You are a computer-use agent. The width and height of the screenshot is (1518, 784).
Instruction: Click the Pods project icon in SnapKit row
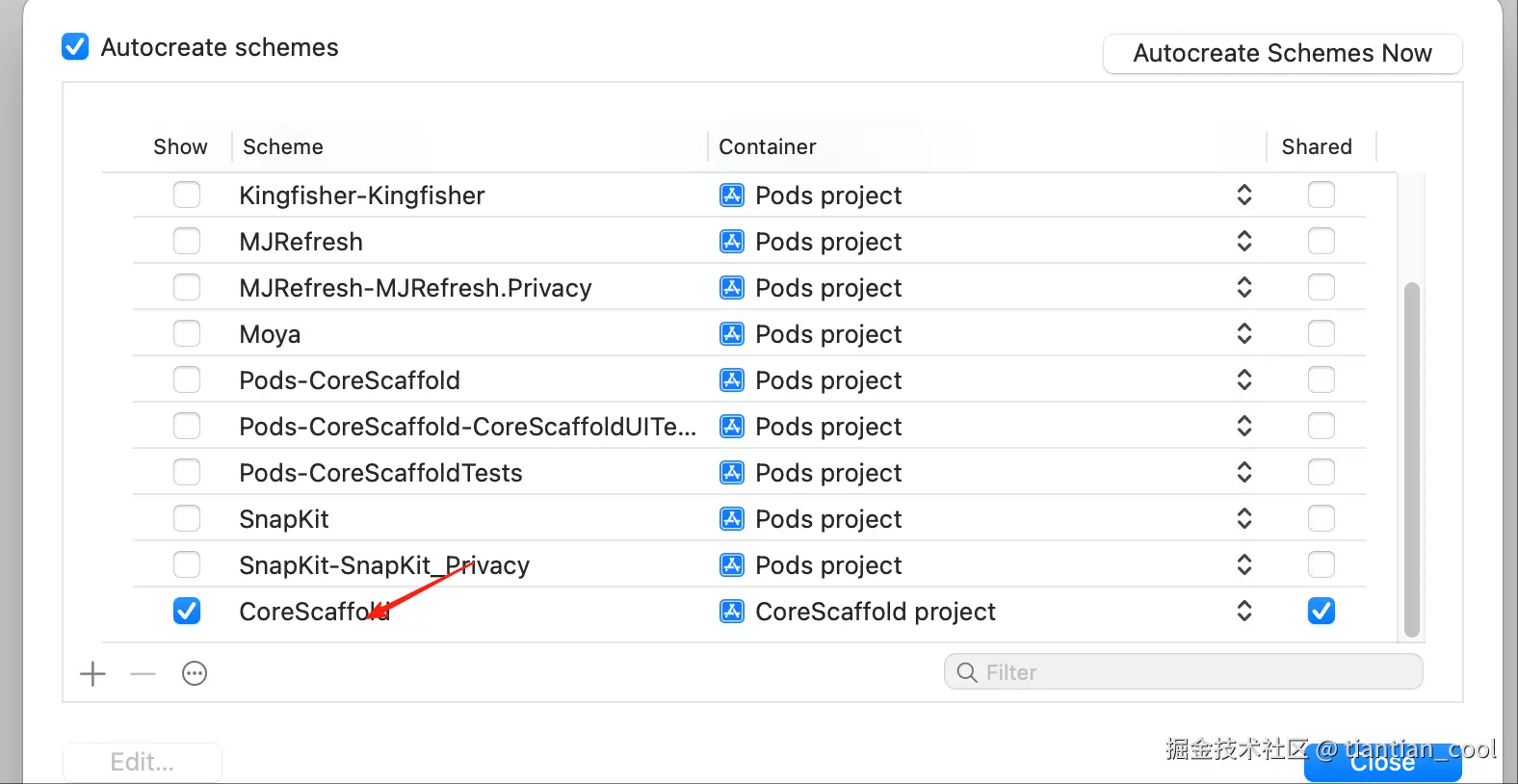tap(732, 519)
